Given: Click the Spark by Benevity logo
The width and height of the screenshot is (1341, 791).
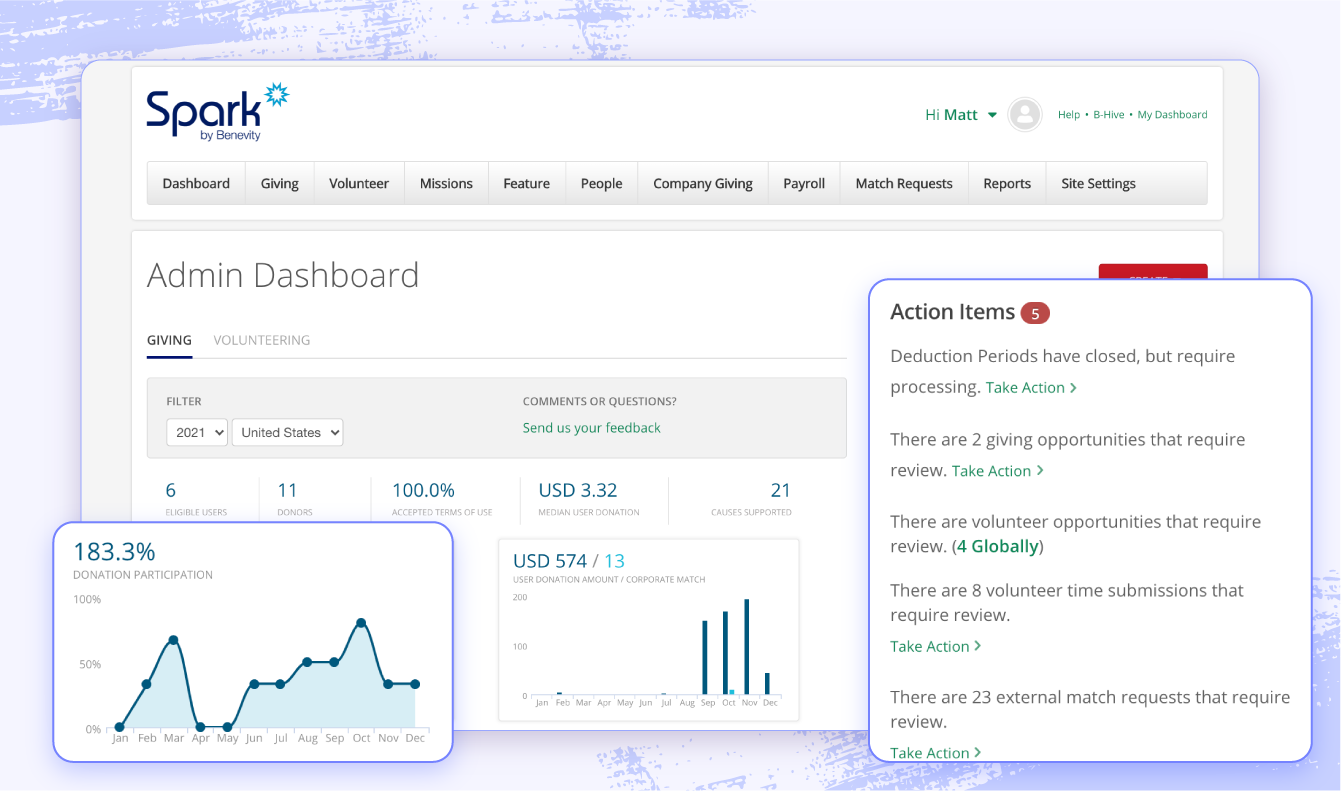Looking at the screenshot, I should click(x=218, y=112).
